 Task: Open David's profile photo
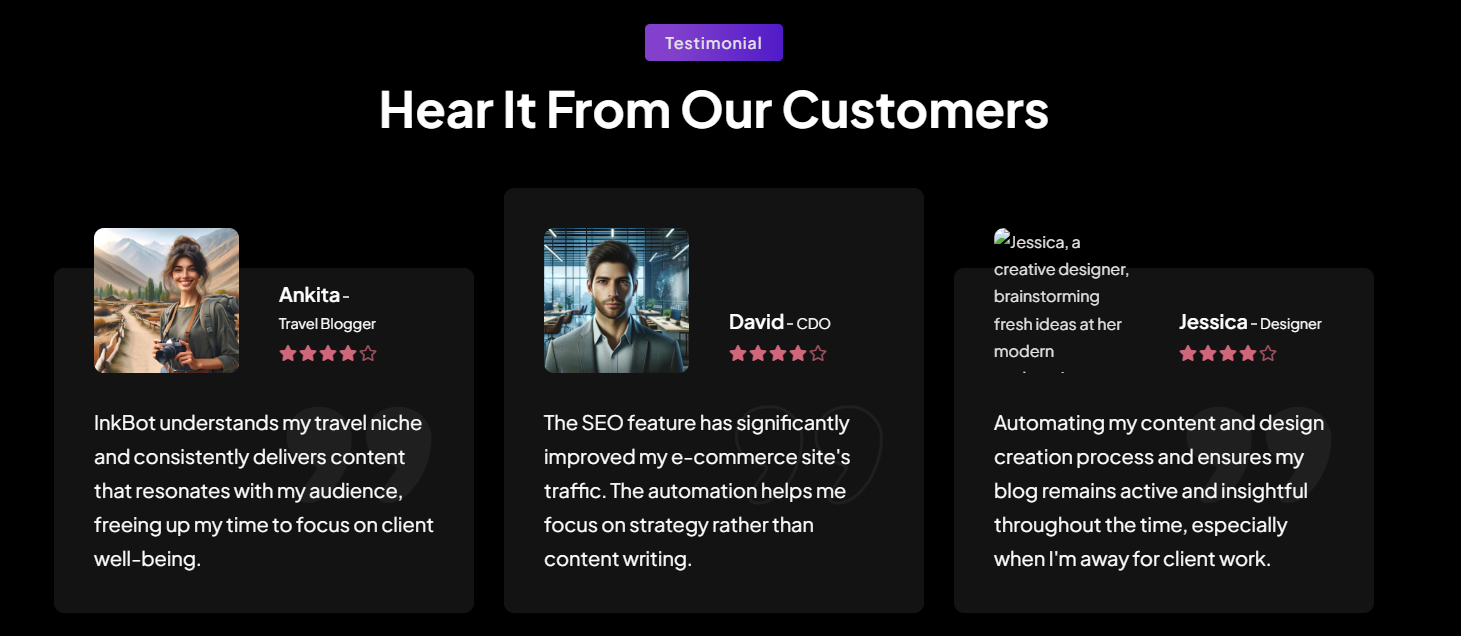click(x=616, y=300)
